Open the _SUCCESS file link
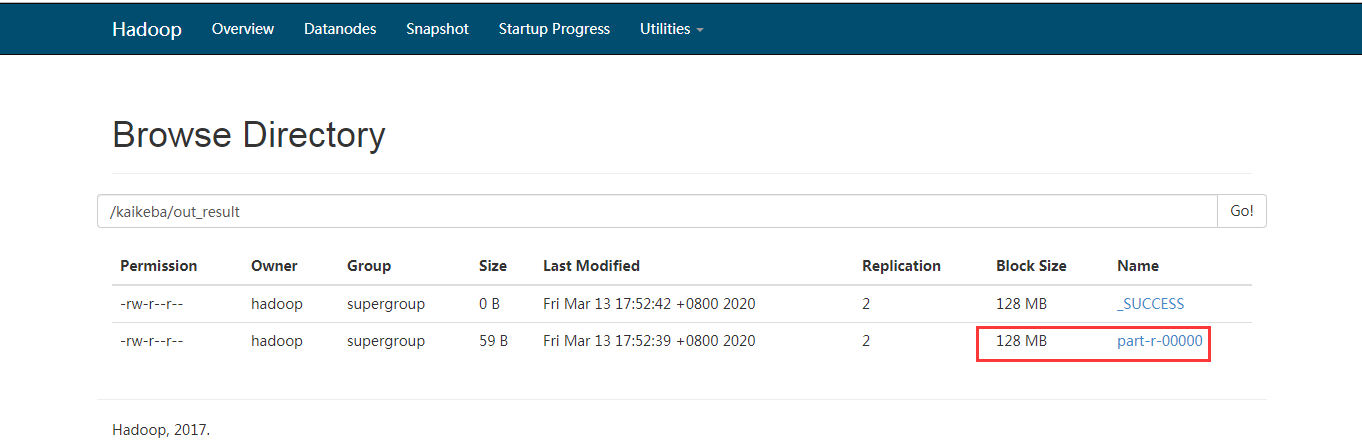The width and height of the screenshot is (1362, 447). (1150, 304)
